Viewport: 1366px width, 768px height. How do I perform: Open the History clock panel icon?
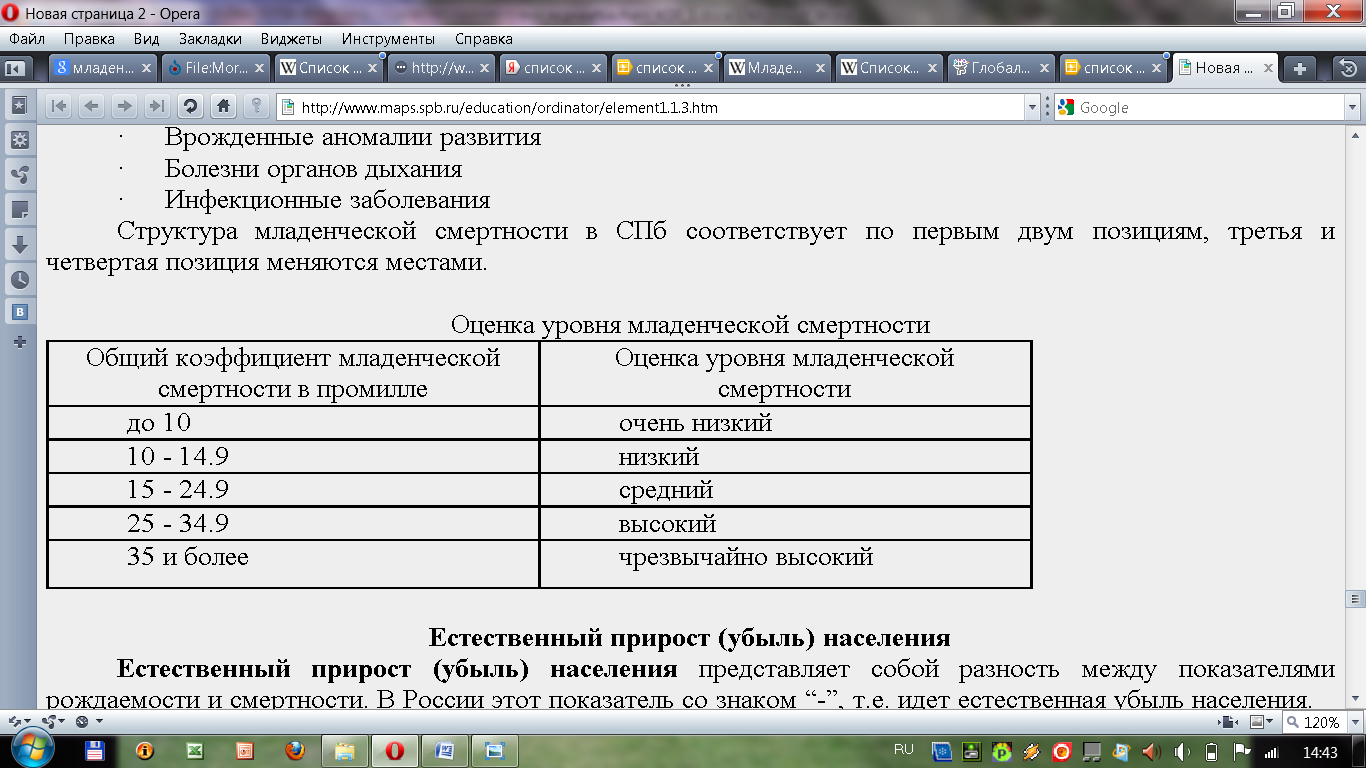19,279
